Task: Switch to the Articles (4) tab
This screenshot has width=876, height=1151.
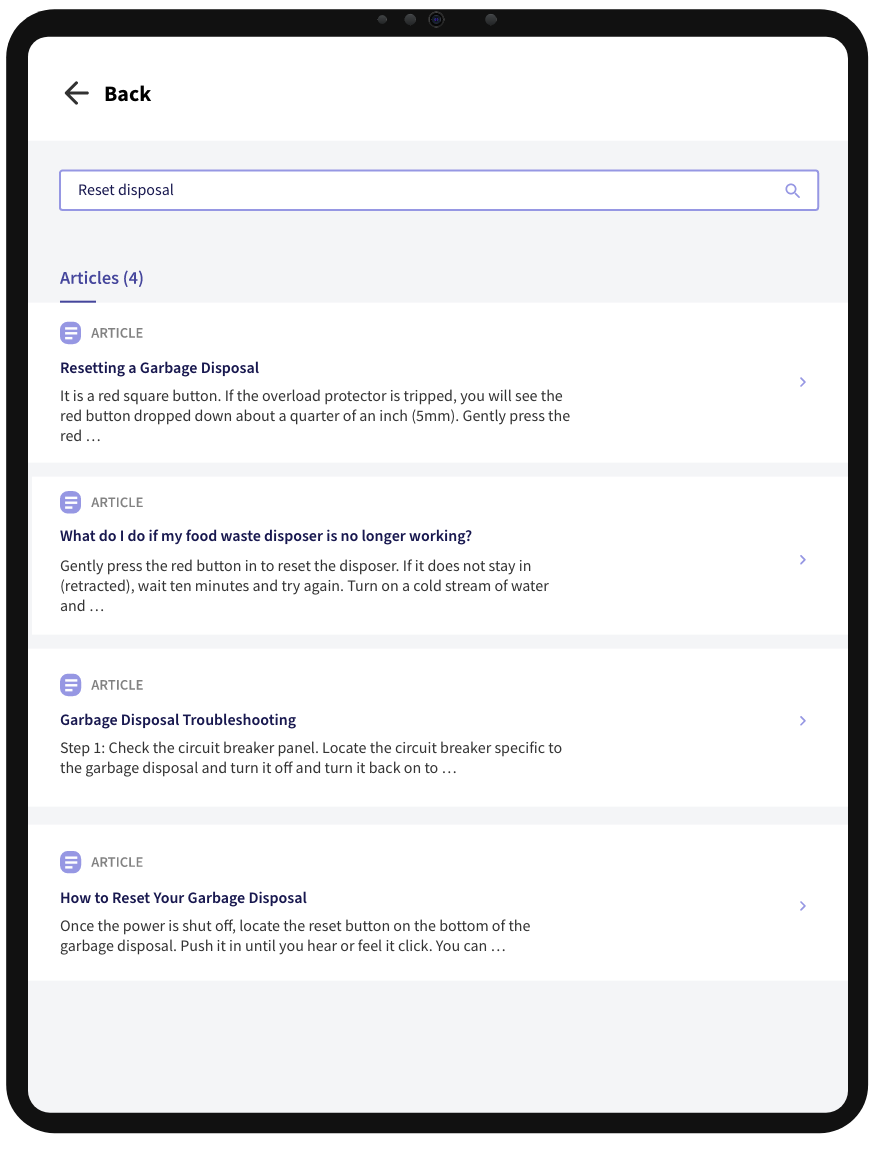Action: point(101,277)
